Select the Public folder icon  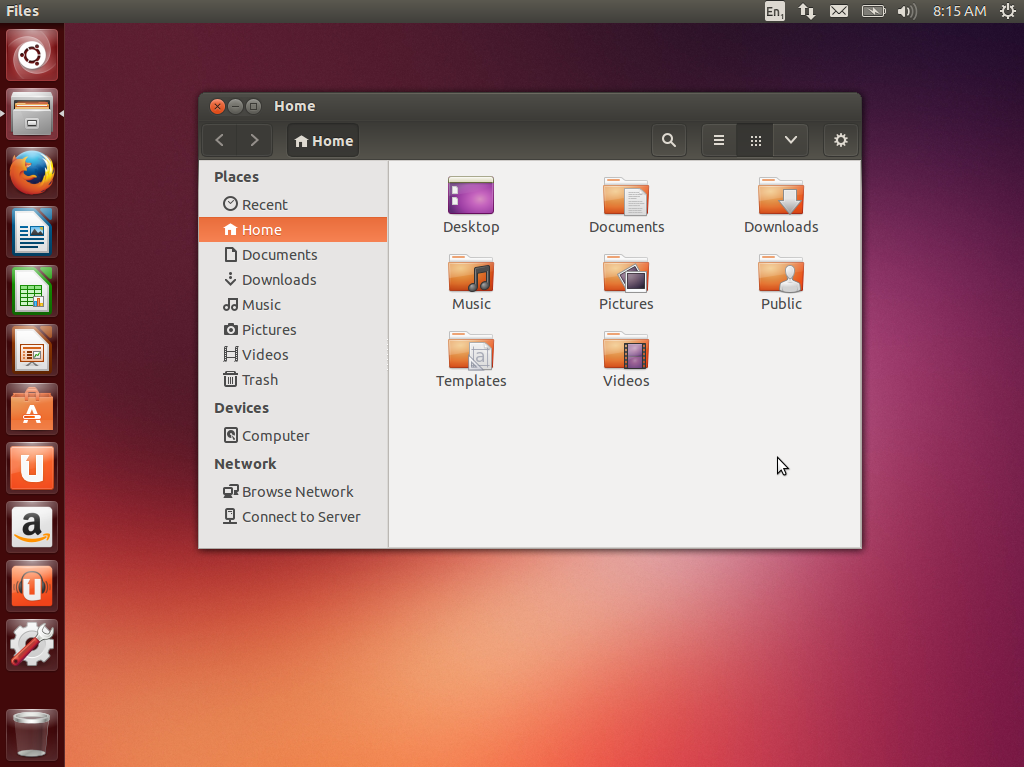point(781,272)
